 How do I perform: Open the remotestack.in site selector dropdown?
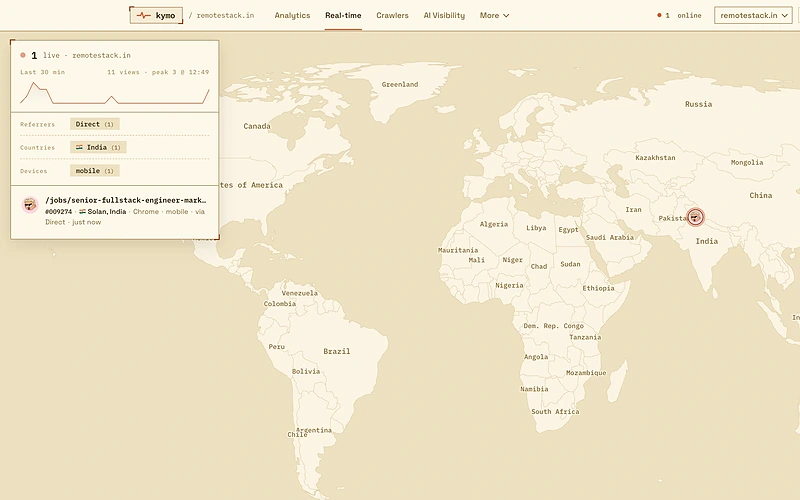coord(753,15)
